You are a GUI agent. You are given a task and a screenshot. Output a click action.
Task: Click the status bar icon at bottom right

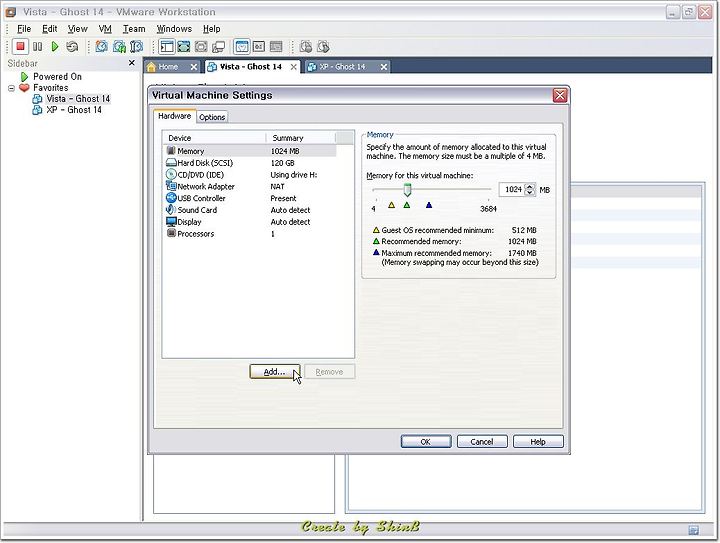tap(694, 531)
